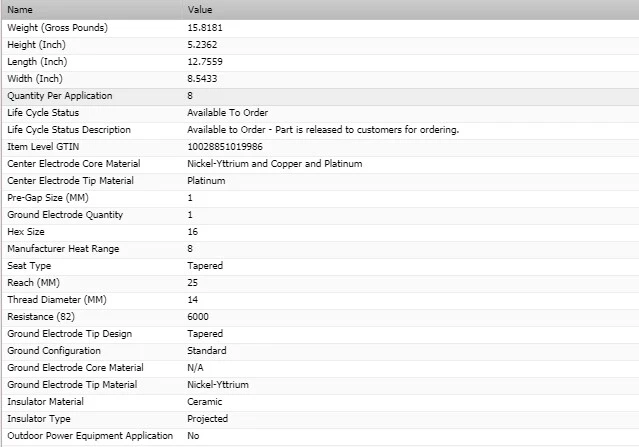Click the Width value 8.5433
This screenshot has width=639, height=447.
click(x=202, y=78)
